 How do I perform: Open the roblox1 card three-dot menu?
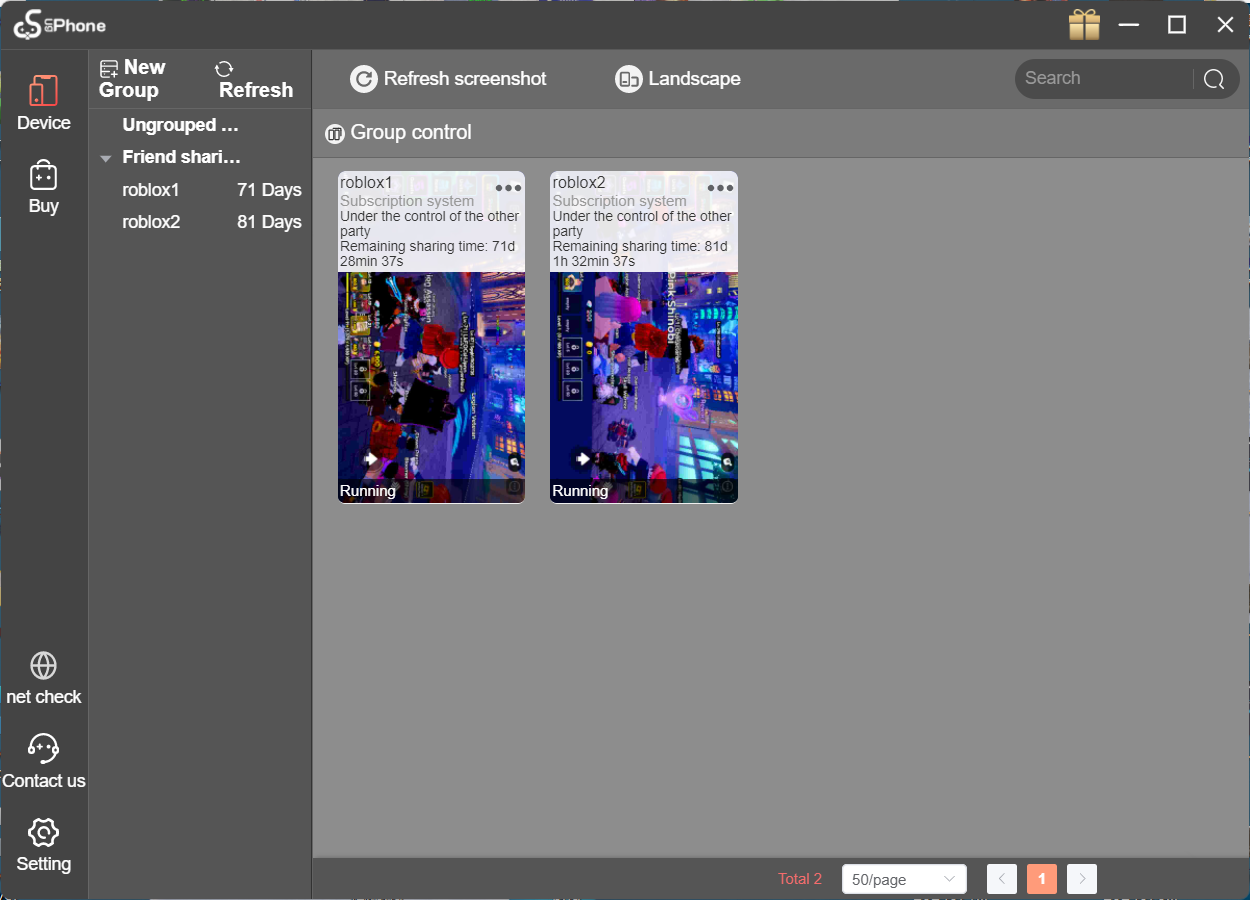(x=508, y=188)
